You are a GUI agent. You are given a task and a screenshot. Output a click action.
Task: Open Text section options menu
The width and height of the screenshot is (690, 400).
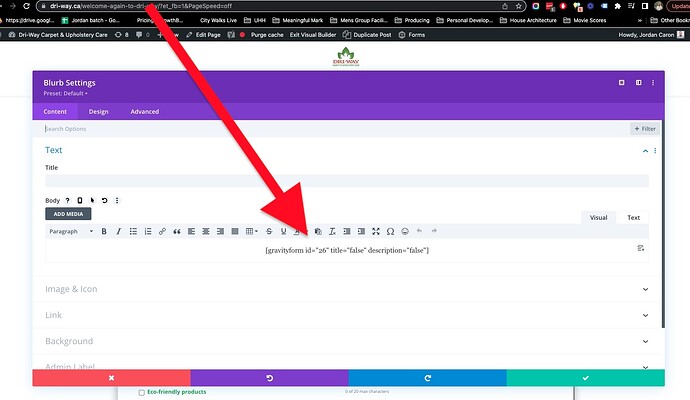point(655,150)
